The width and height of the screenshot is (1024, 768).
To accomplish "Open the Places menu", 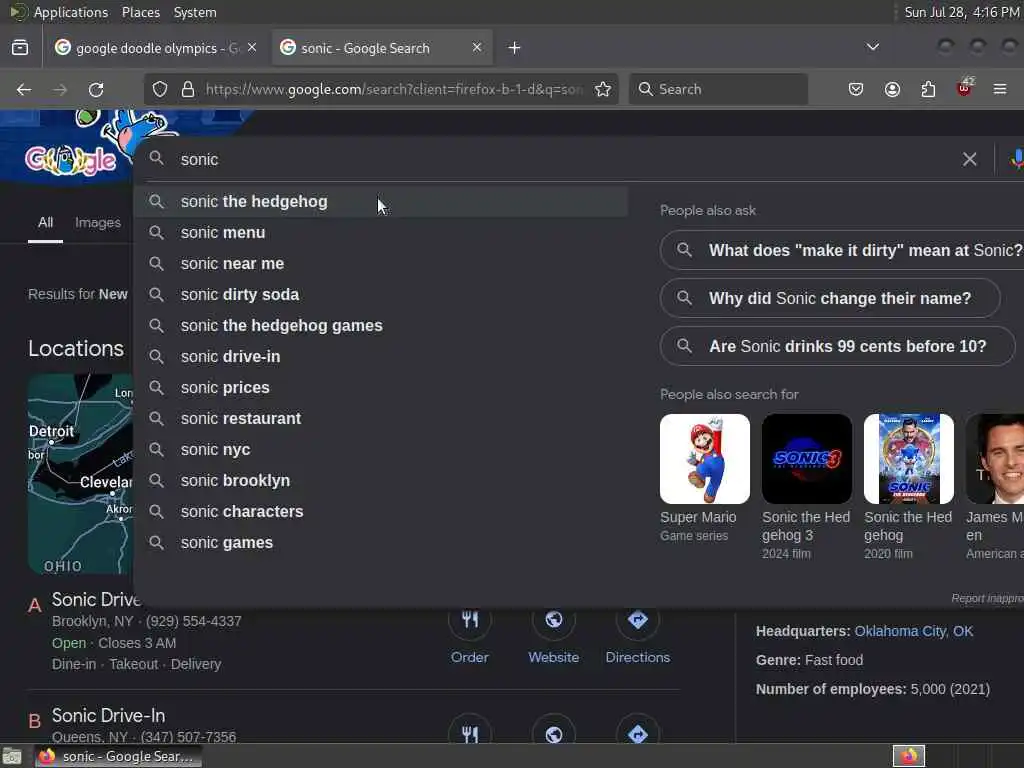I will [x=141, y=12].
